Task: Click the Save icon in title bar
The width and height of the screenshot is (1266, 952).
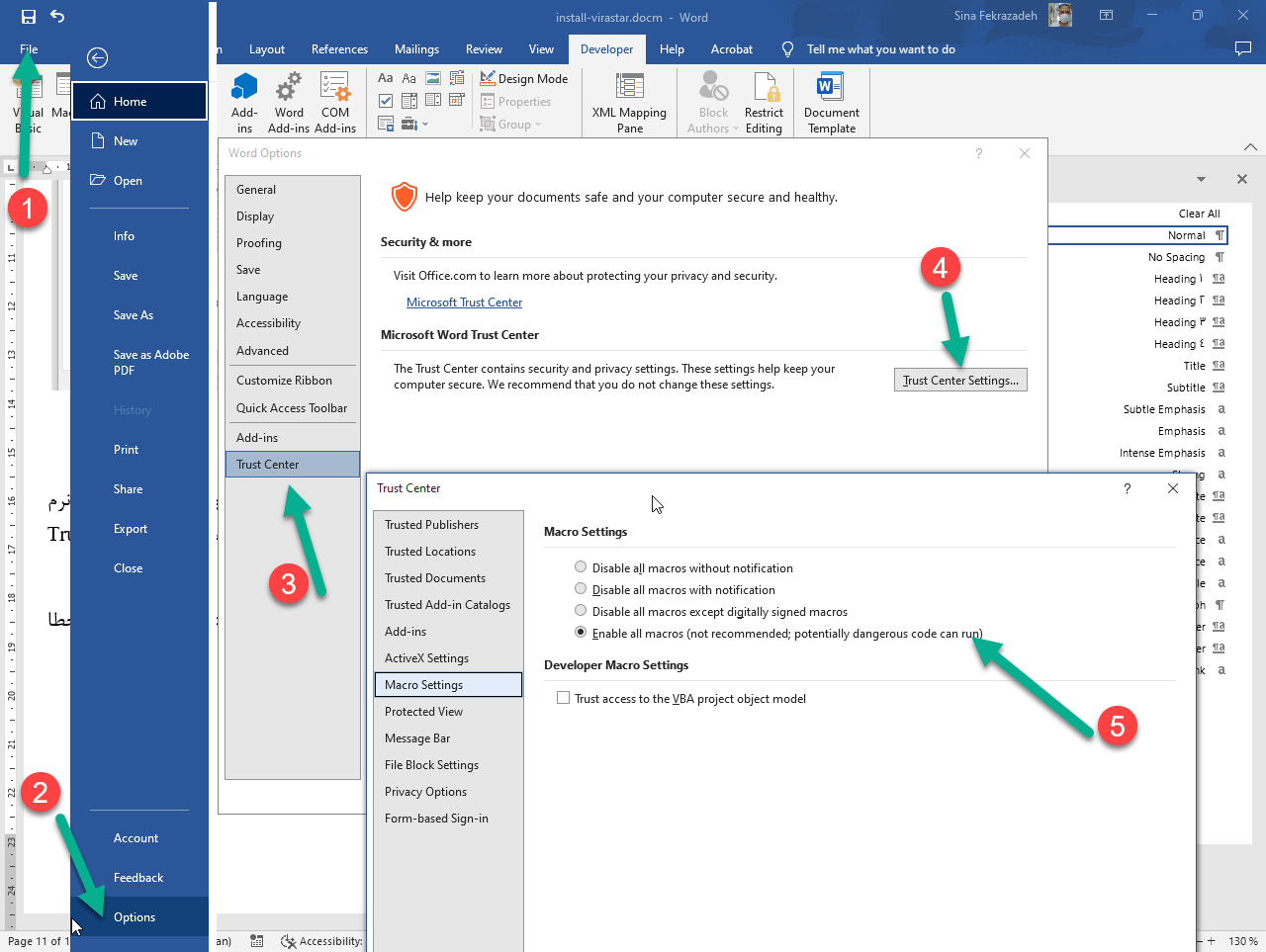Action: (28, 17)
